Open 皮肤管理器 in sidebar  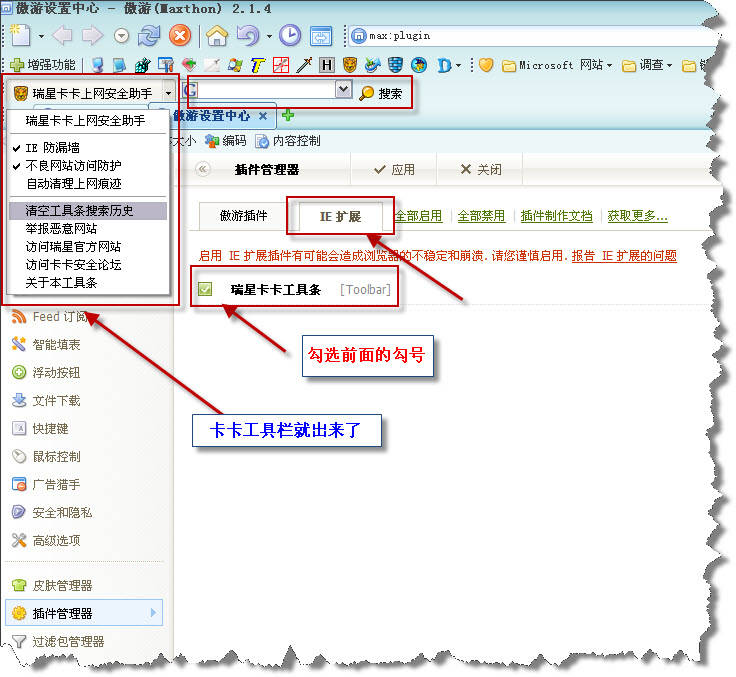[x=52, y=585]
